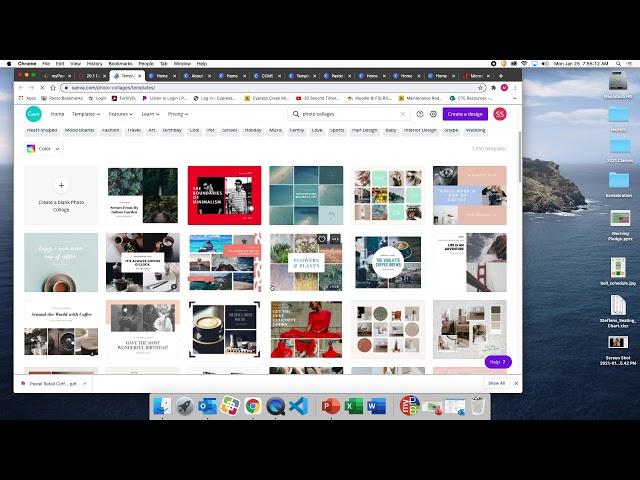
Task: Go to the Chrome home page
Action: click(53, 88)
